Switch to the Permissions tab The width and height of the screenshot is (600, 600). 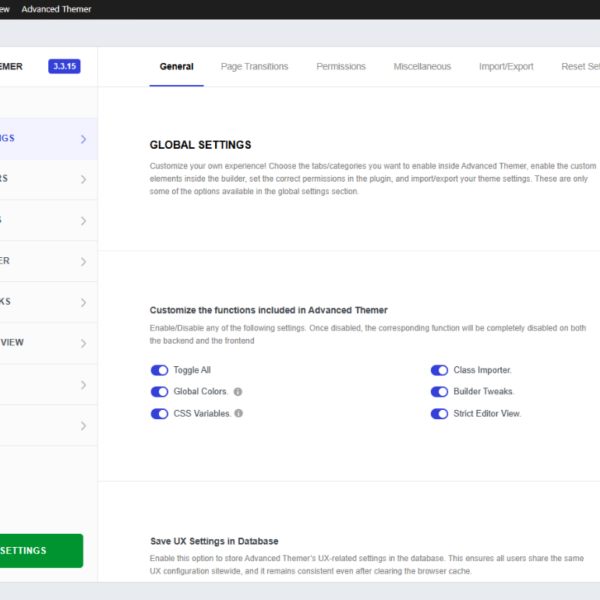coord(341,67)
